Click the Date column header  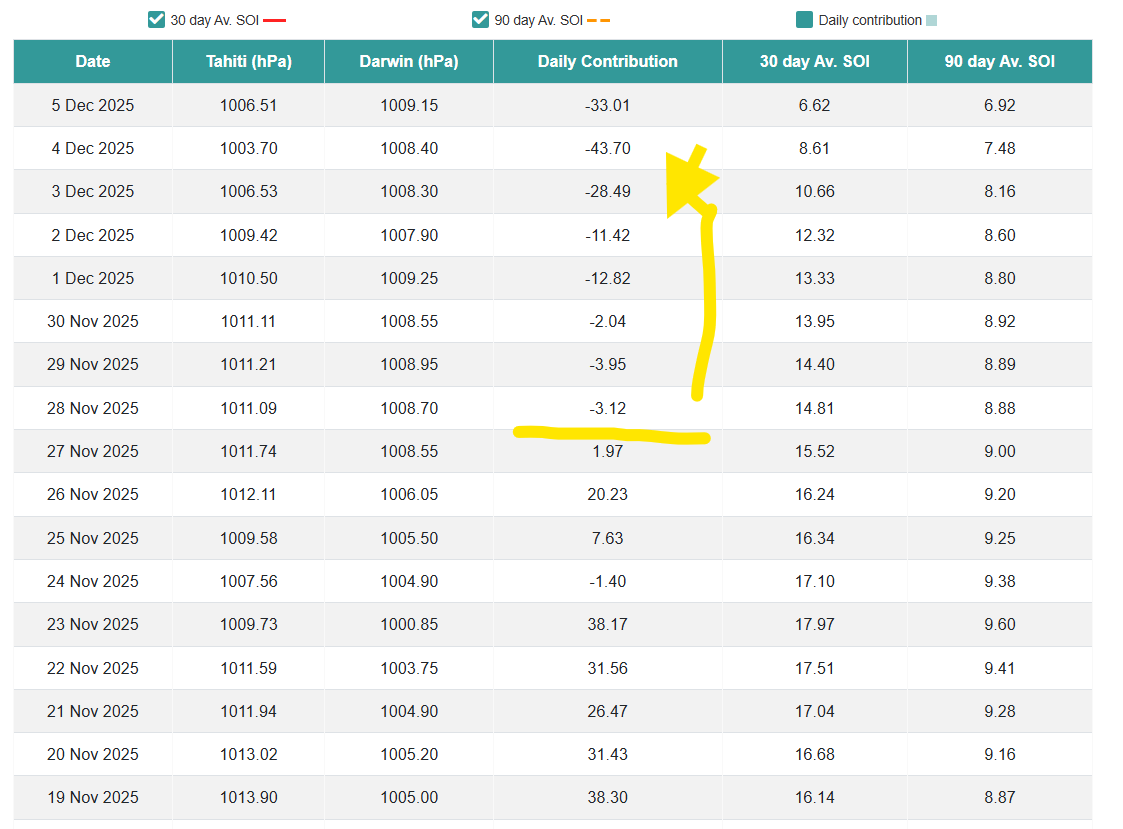tap(93, 61)
